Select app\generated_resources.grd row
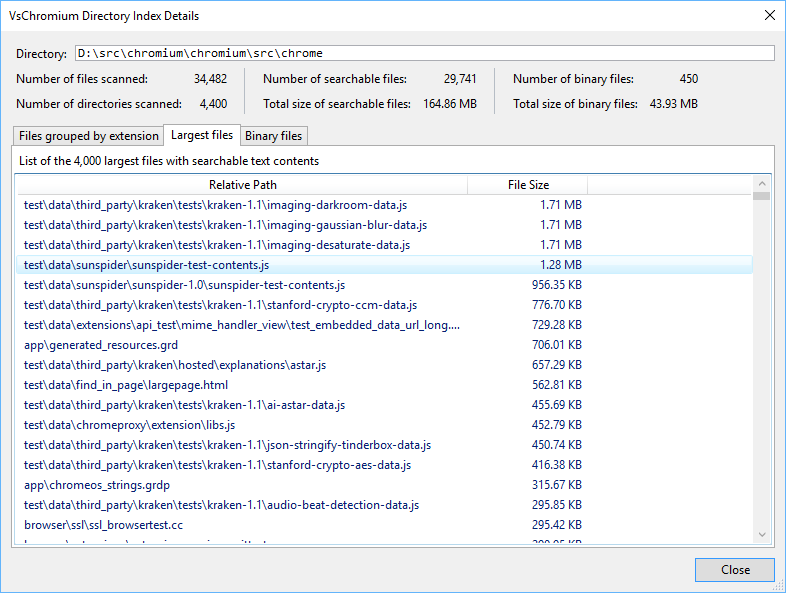786x593 pixels. (x=385, y=345)
